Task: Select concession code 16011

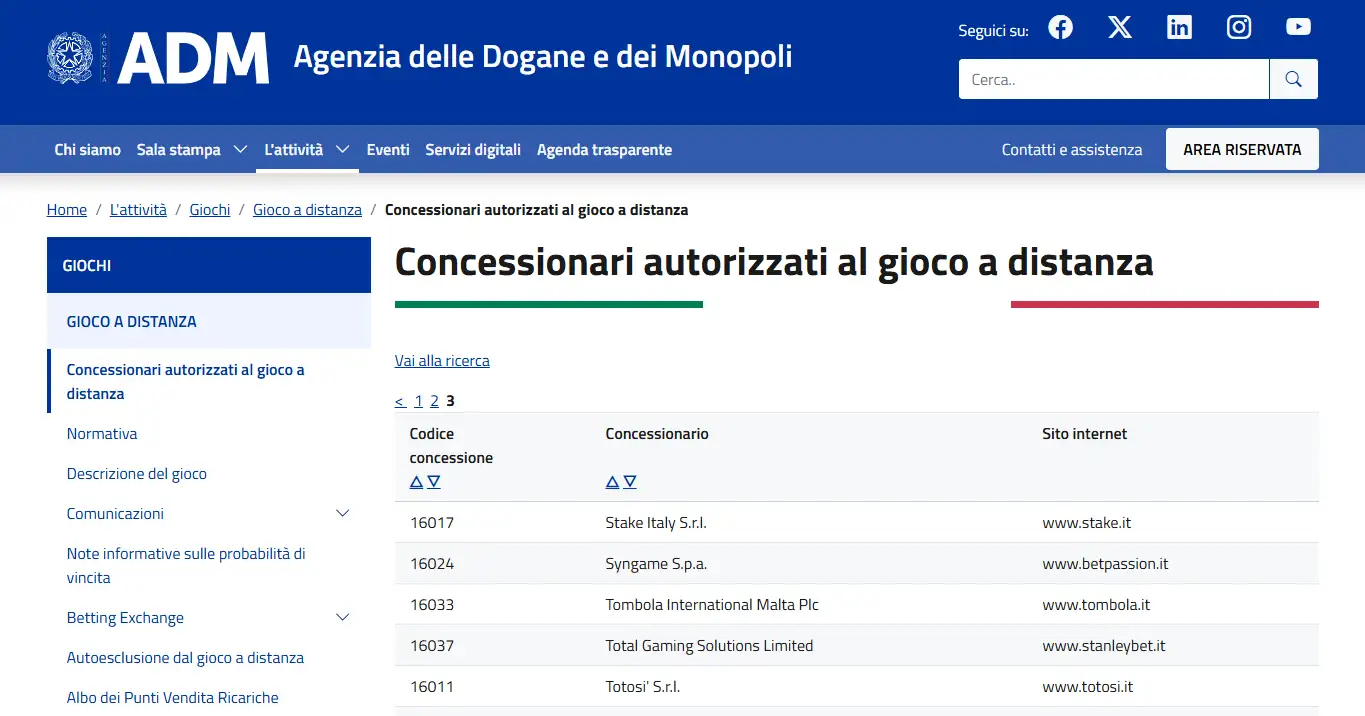Action: click(x=431, y=687)
